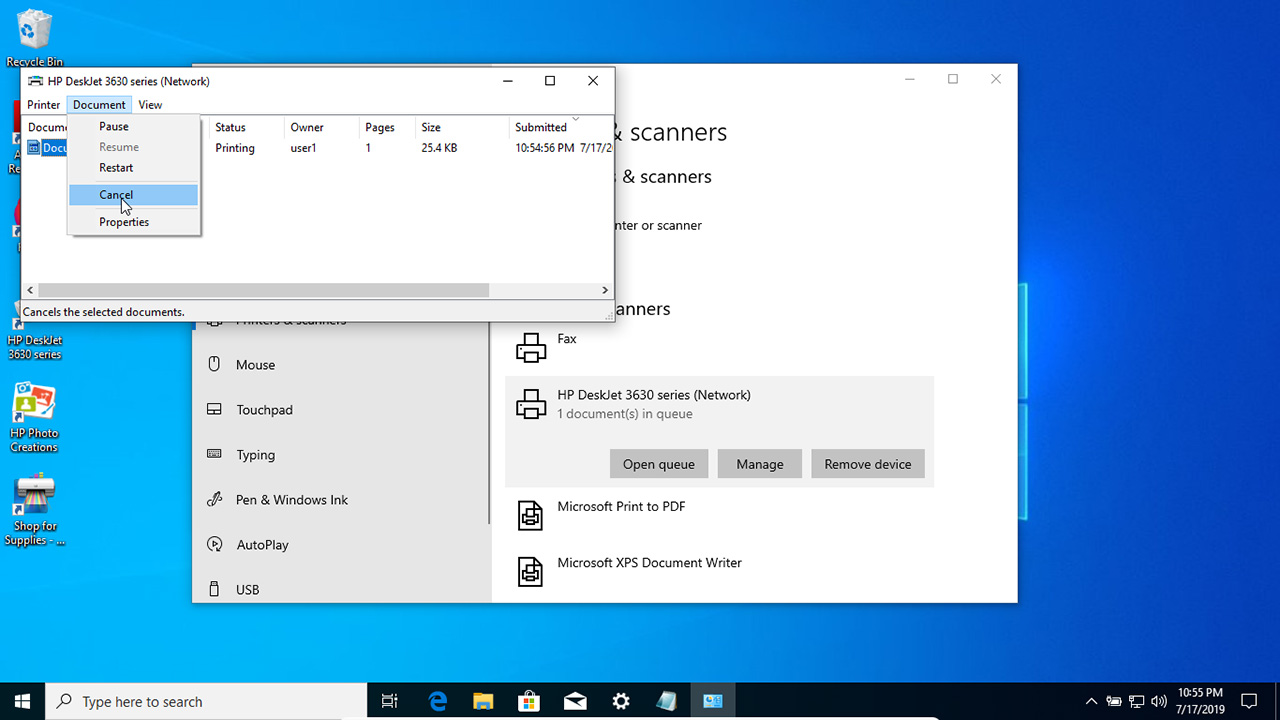The height and width of the screenshot is (720, 1280).
Task: Select USB in the Settings sidebar
Action: [x=340, y=590]
